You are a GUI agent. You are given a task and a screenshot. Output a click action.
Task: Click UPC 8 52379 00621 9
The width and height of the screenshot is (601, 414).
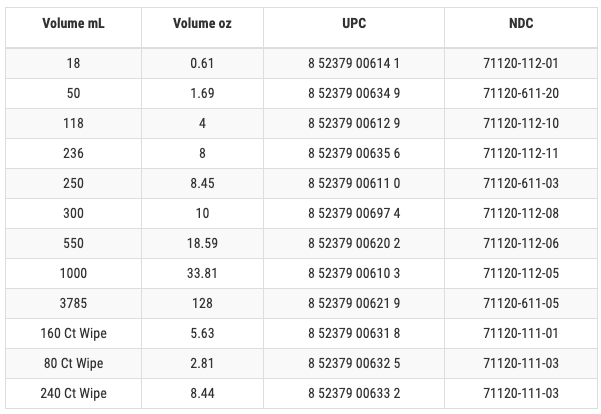pyautogui.click(x=354, y=303)
